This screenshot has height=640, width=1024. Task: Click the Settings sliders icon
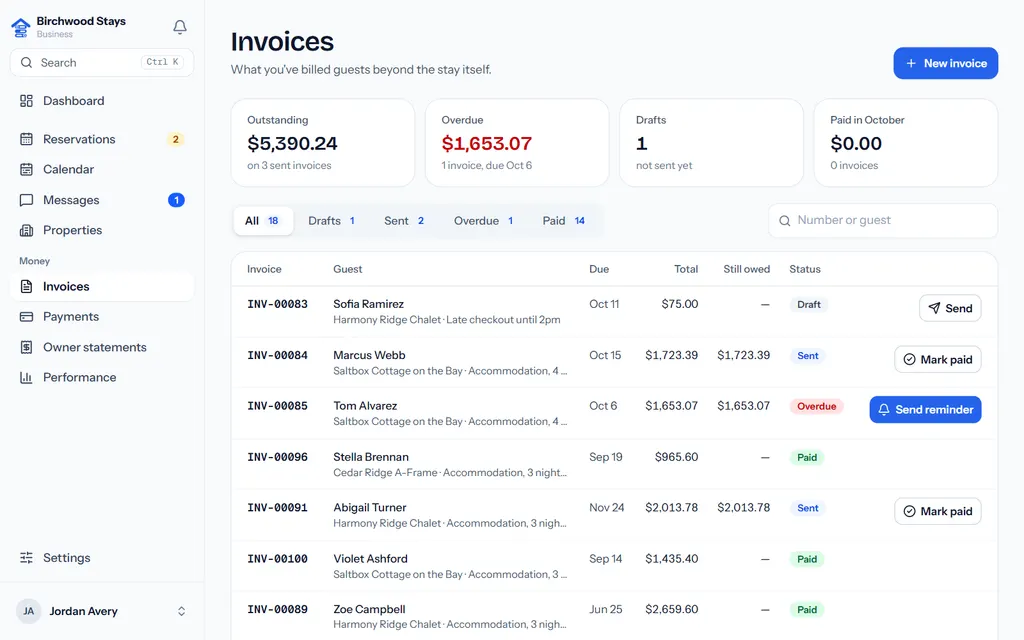(26, 558)
